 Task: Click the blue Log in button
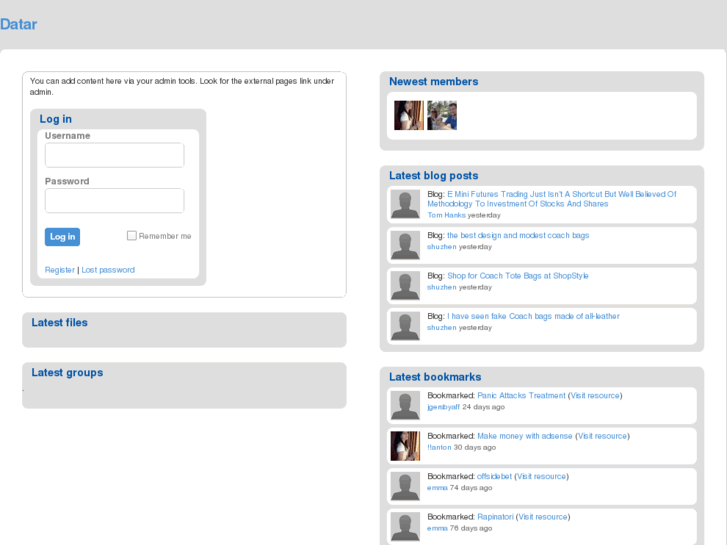pyautogui.click(x=62, y=237)
